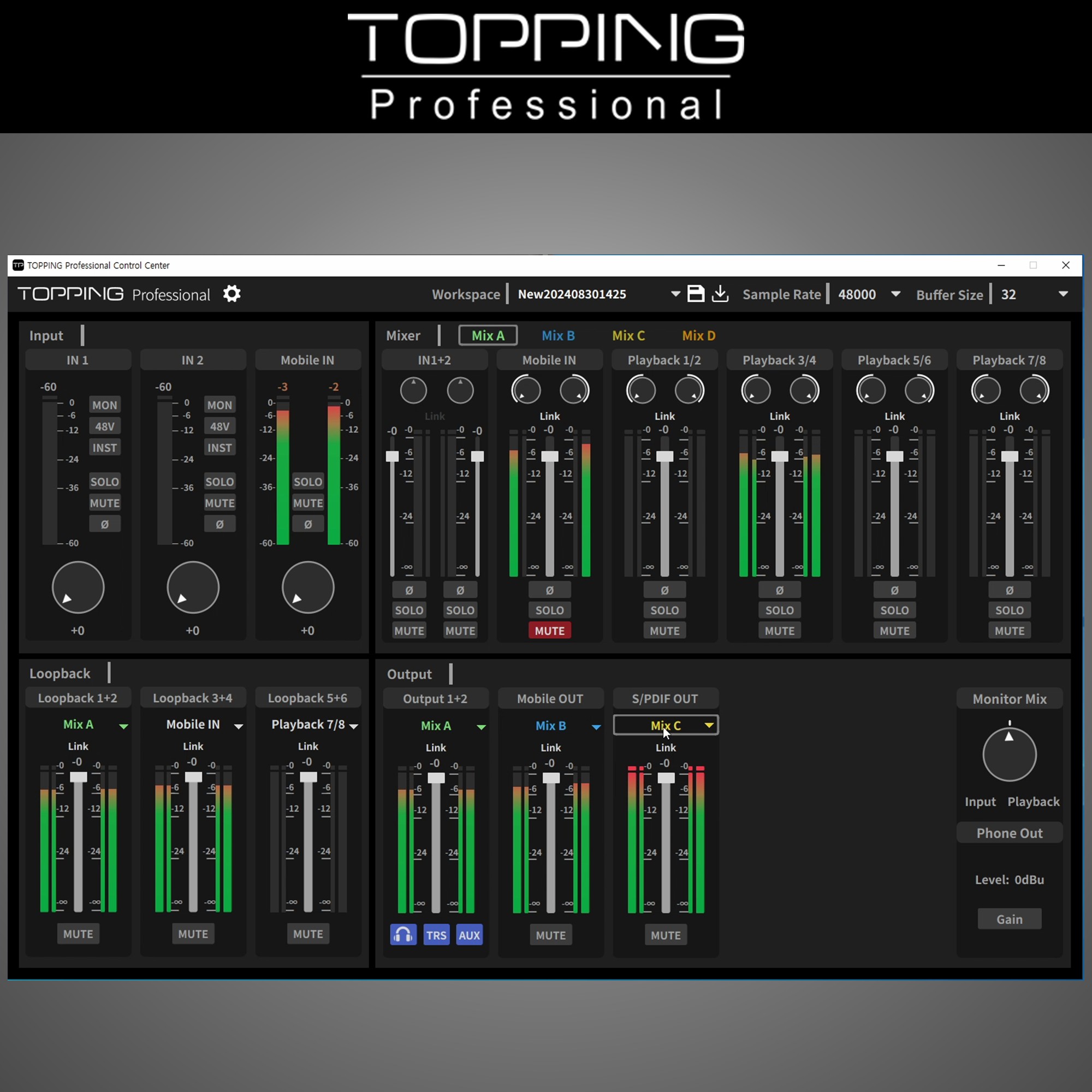This screenshot has width=1092, height=1092.
Task: Switch to the Mix C tab
Action: pos(628,335)
